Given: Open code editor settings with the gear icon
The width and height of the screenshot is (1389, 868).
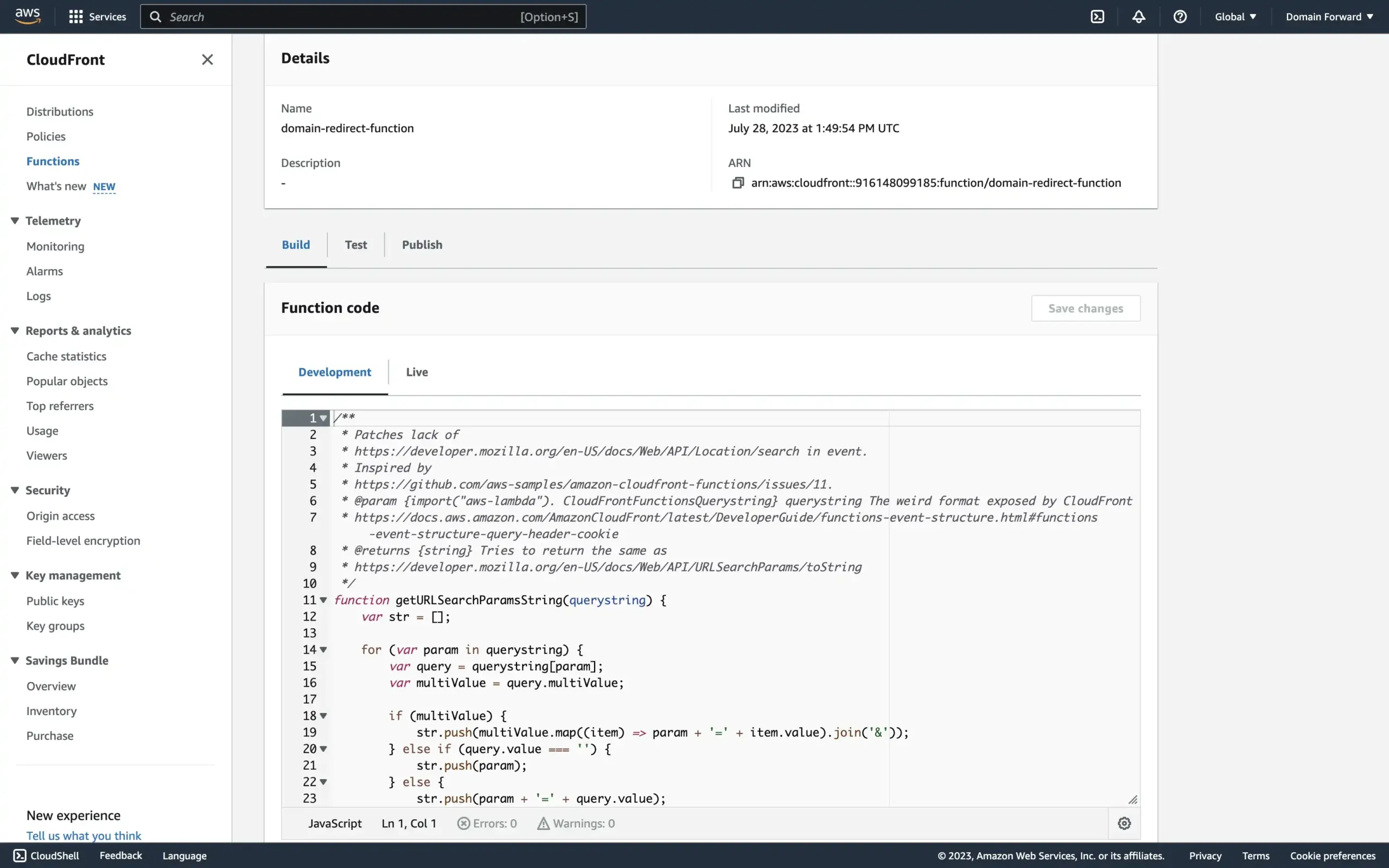Looking at the screenshot, I should point(1123,822).
